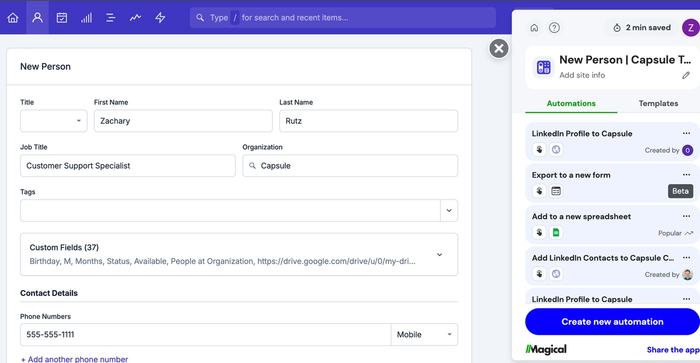Open Magical help question-mark icon
700x363 pixels.
pyautogui.click(x=554, y=28)
